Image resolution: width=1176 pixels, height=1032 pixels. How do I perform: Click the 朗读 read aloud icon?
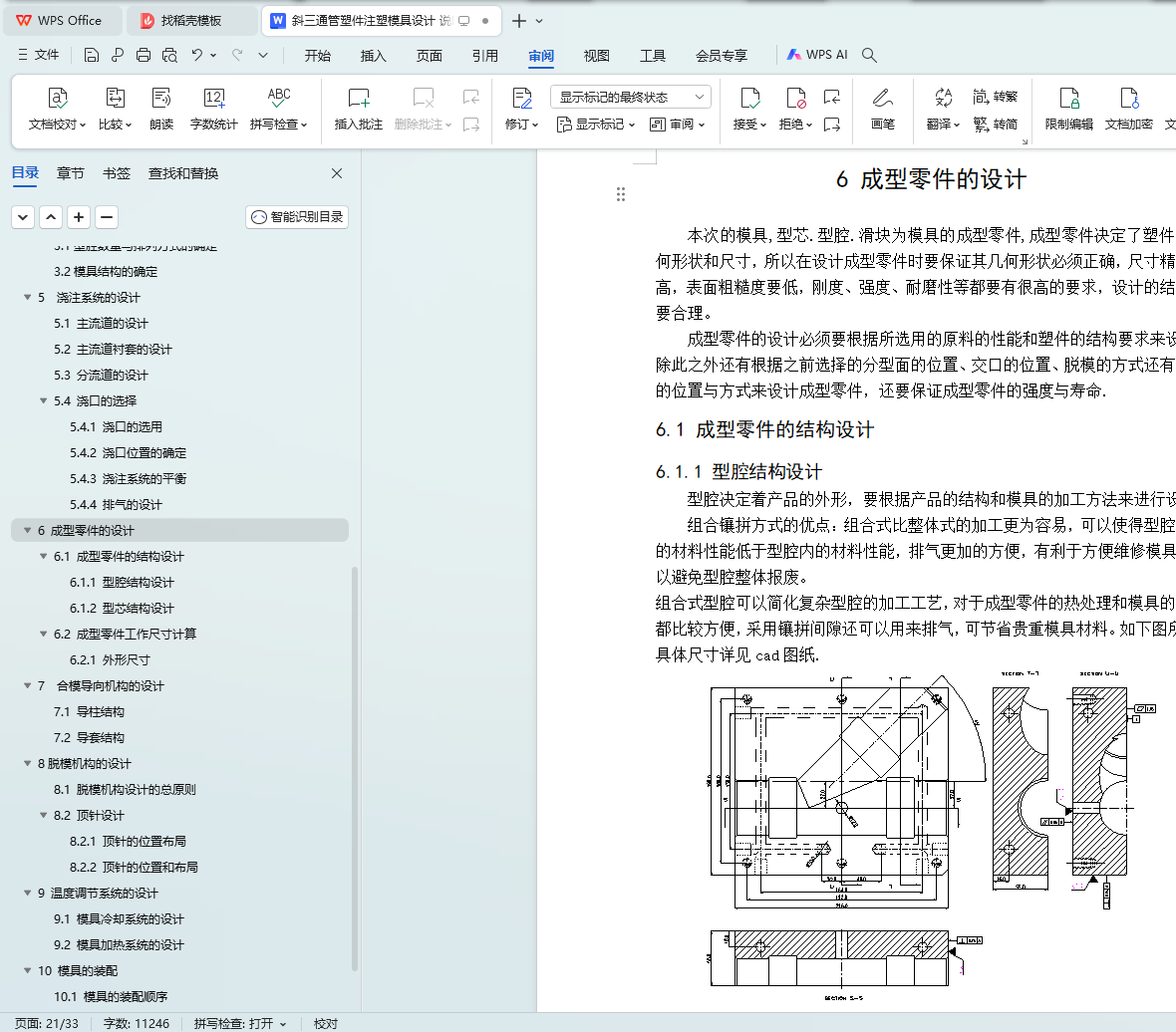tap(161, 109)
